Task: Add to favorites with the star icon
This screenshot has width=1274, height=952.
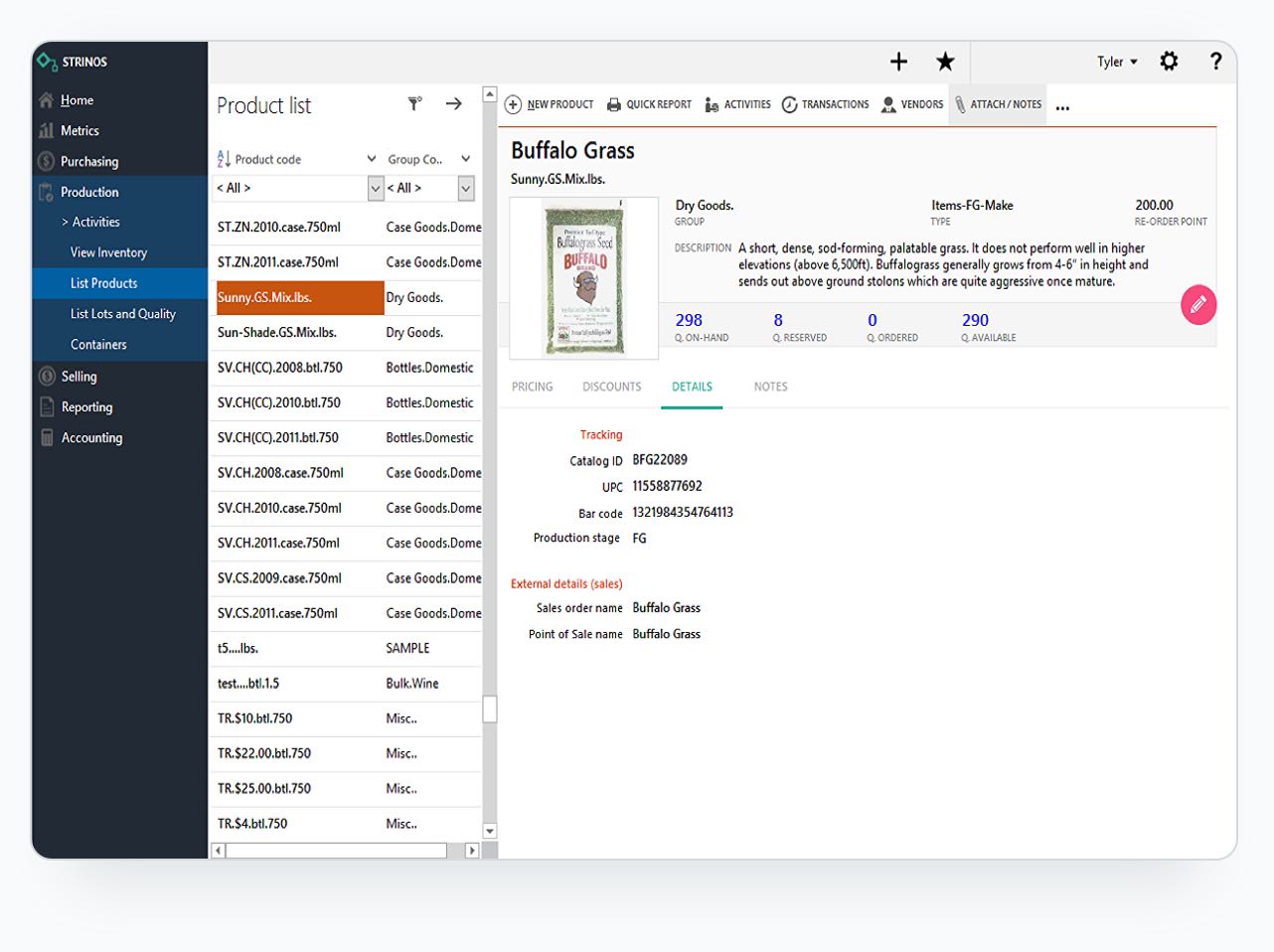Action: [x=944, y=61]
